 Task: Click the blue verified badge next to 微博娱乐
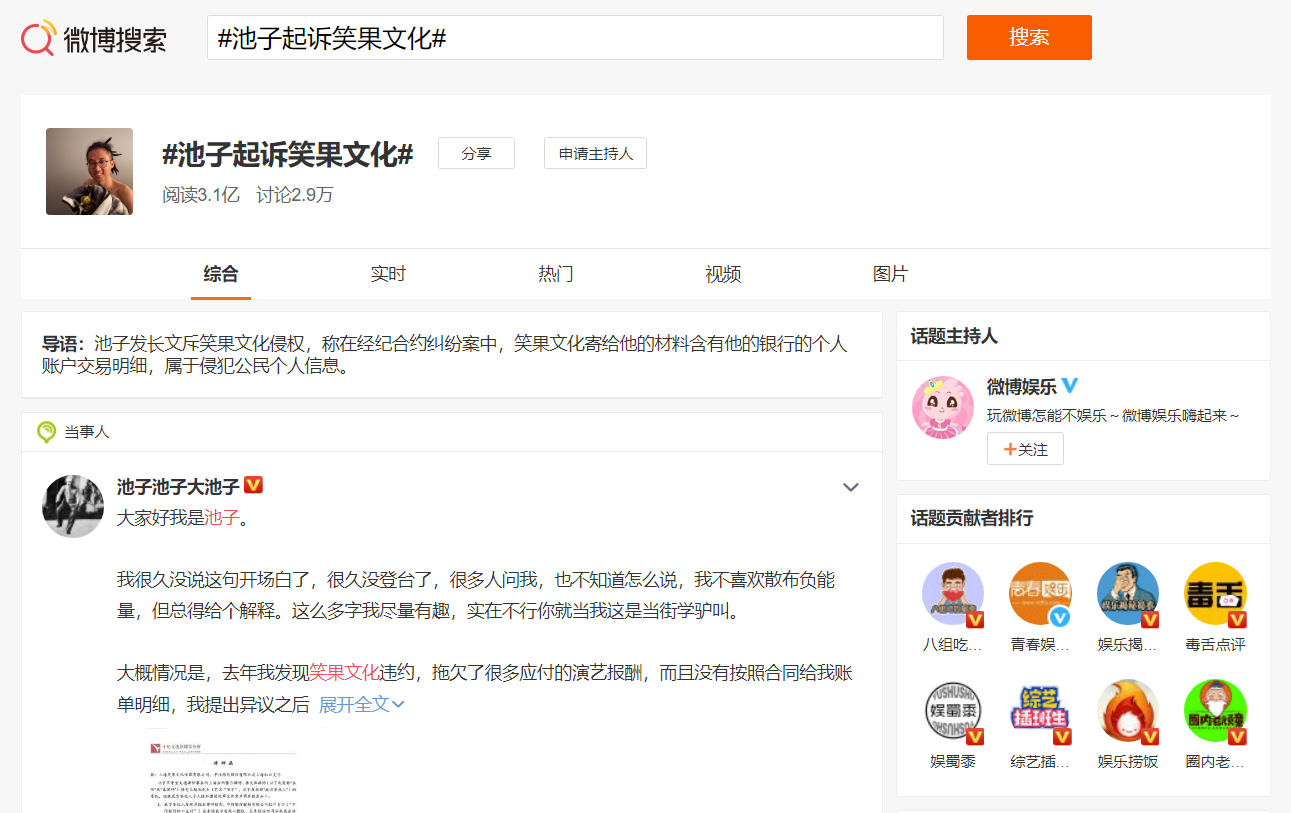click(1070, 385)
